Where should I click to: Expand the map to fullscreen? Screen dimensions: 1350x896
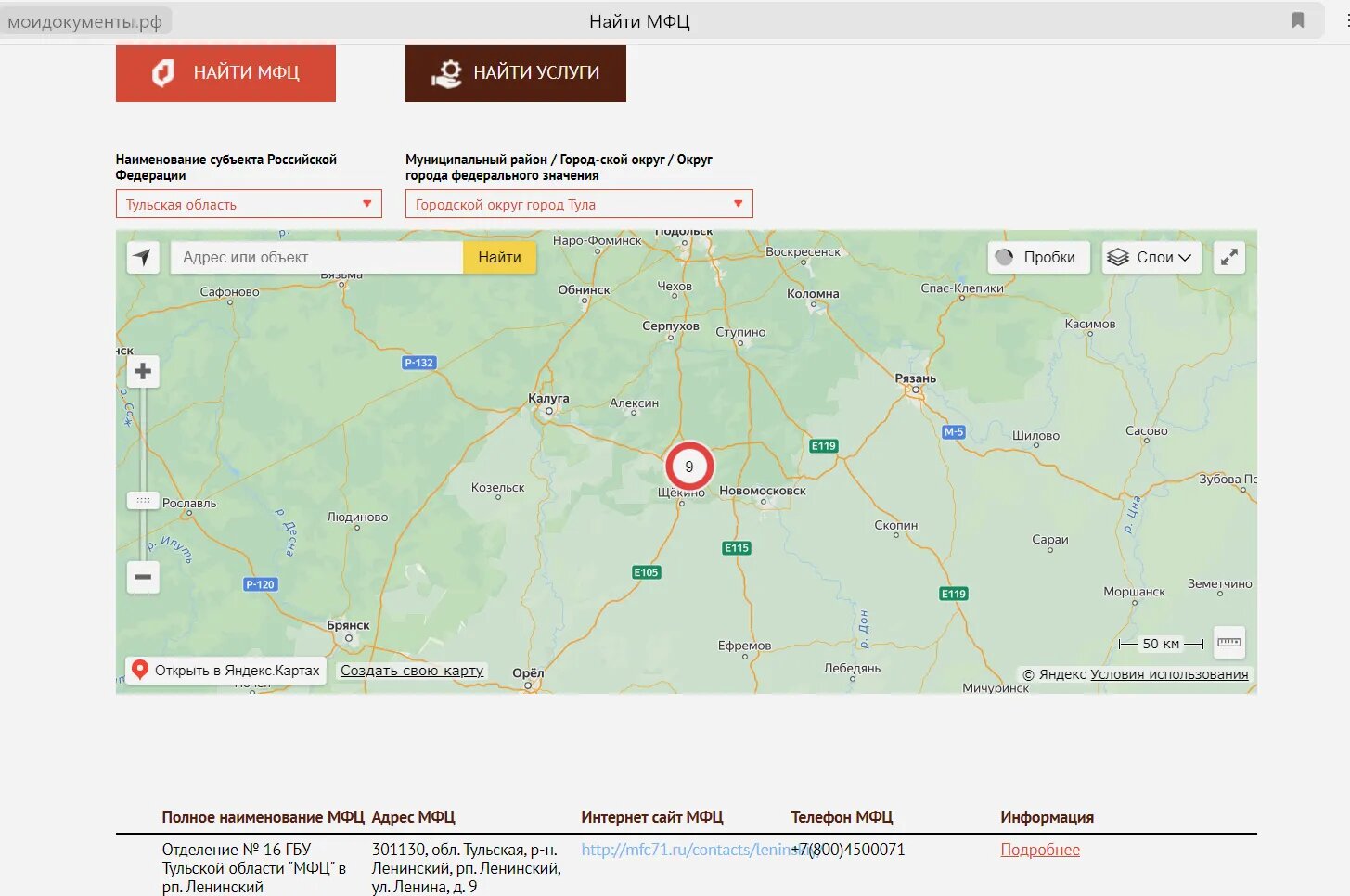coord(1228,257)
